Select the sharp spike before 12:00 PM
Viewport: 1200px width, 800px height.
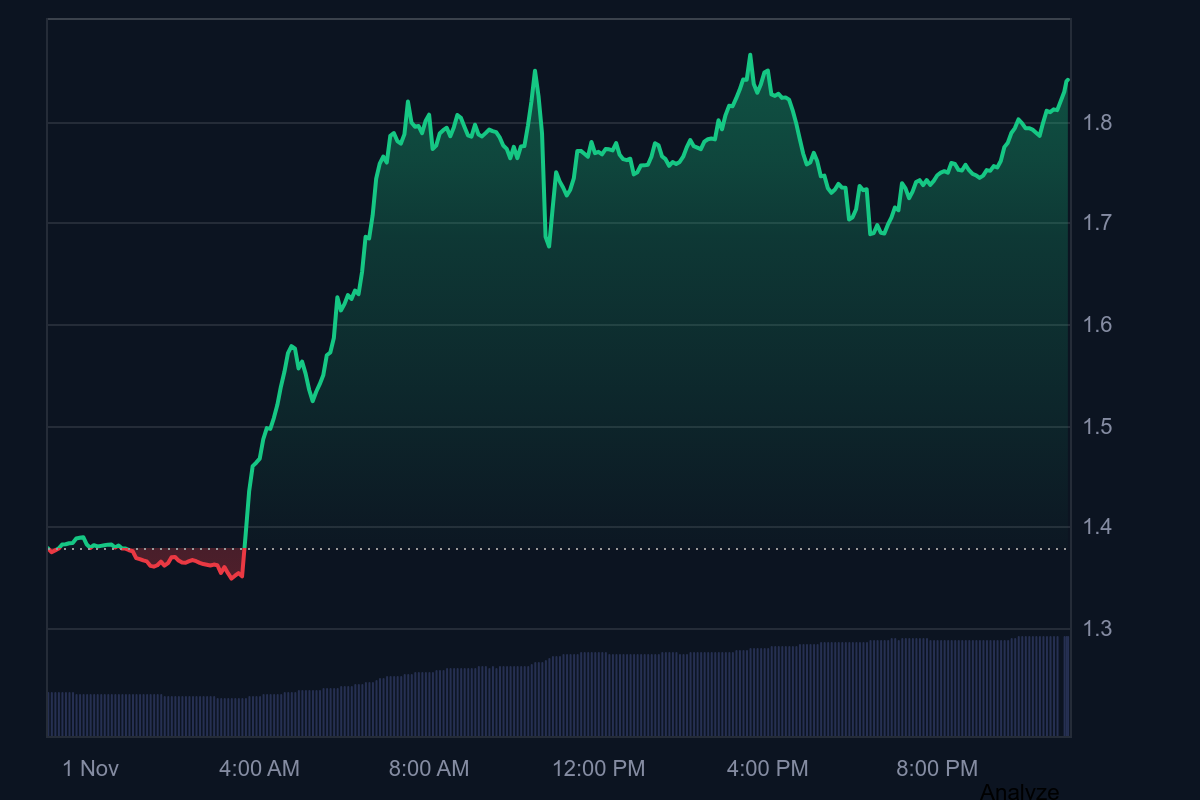(x=536, y=72)
